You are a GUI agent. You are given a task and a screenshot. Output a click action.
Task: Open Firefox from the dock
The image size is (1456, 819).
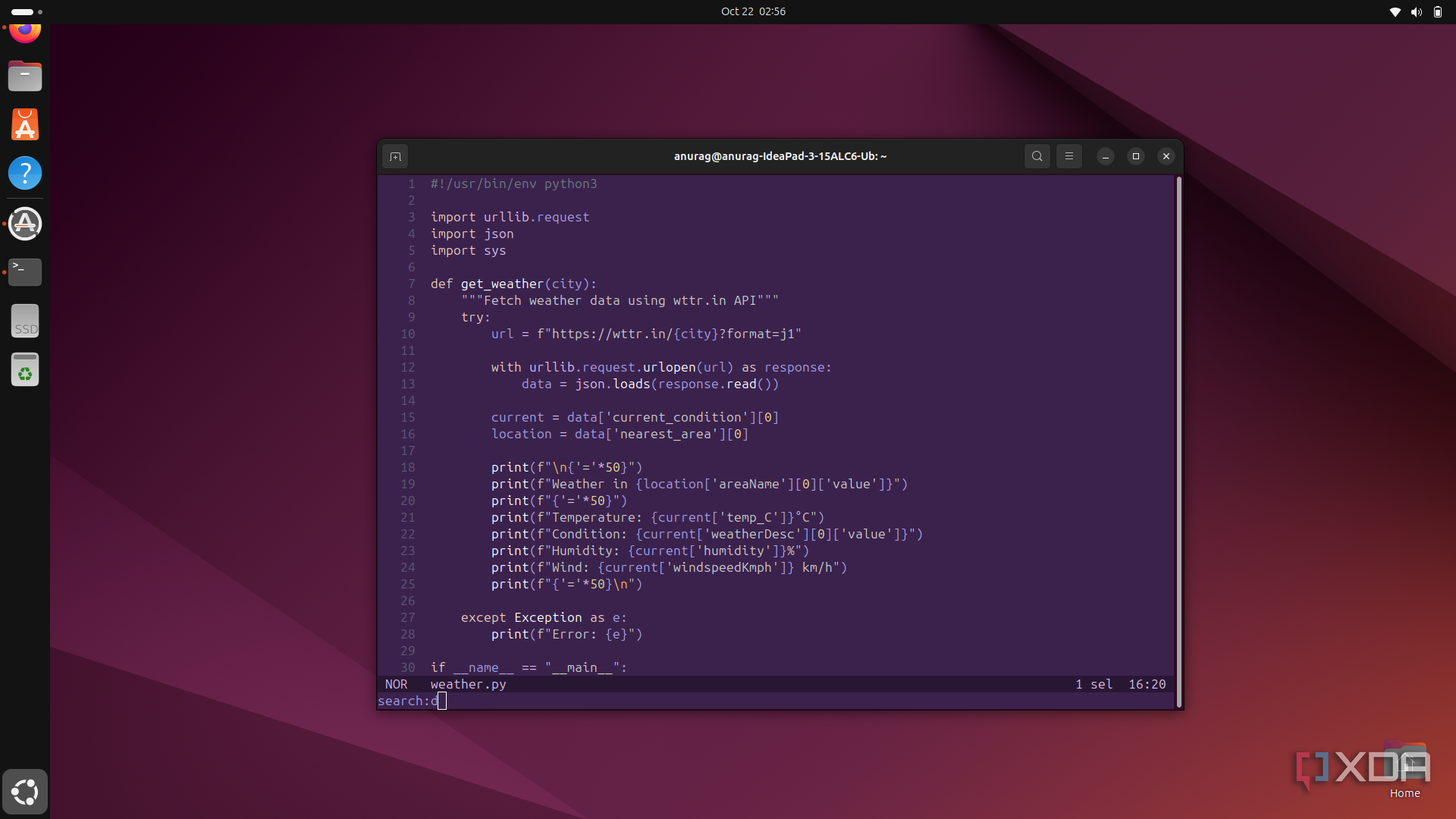pyautogui.click(x=25, y=32)
